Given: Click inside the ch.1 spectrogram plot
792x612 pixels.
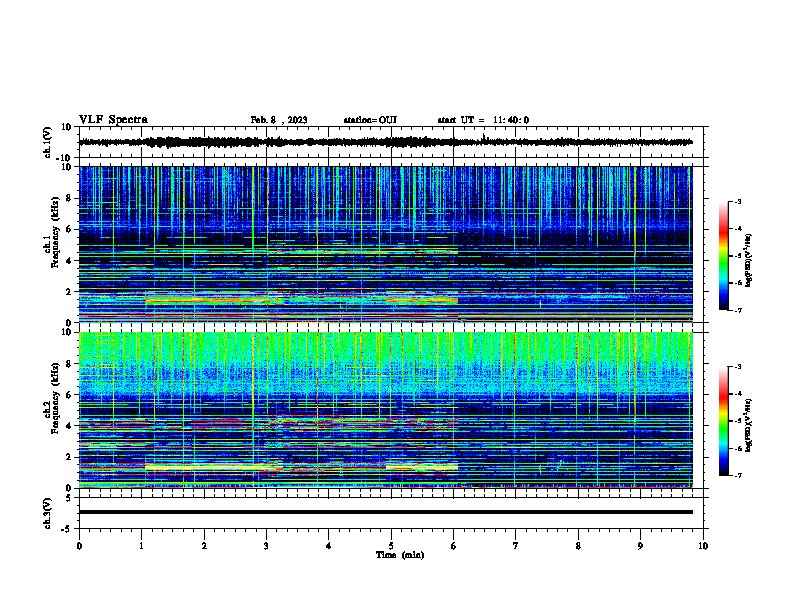Looking at the screenshot, I should tap(385, 244).
